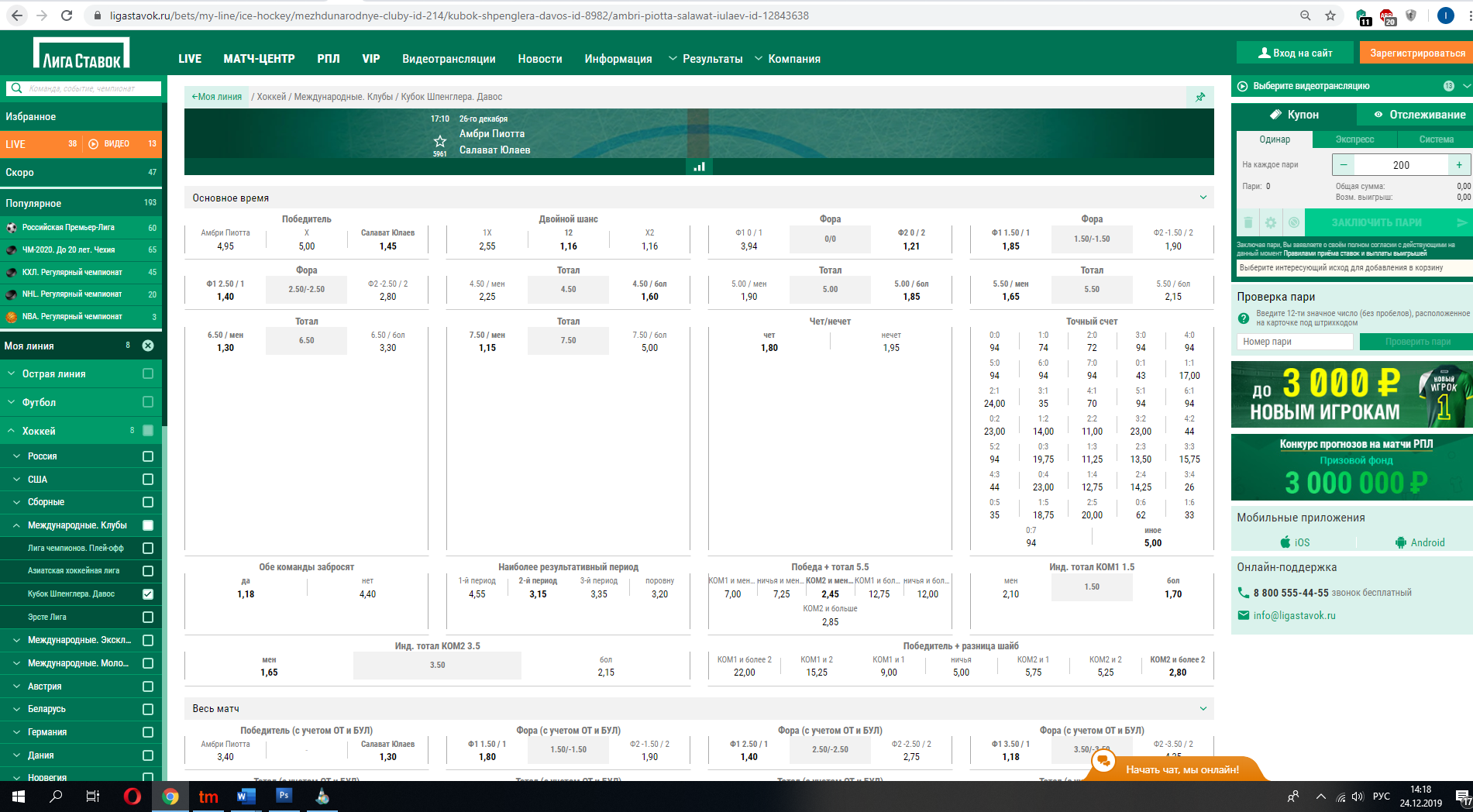This screenshot has width=1473, height=812.
Task: Uncheck the Кубок Шпенглера. Давос checkbox
Action: pos(148,594)
